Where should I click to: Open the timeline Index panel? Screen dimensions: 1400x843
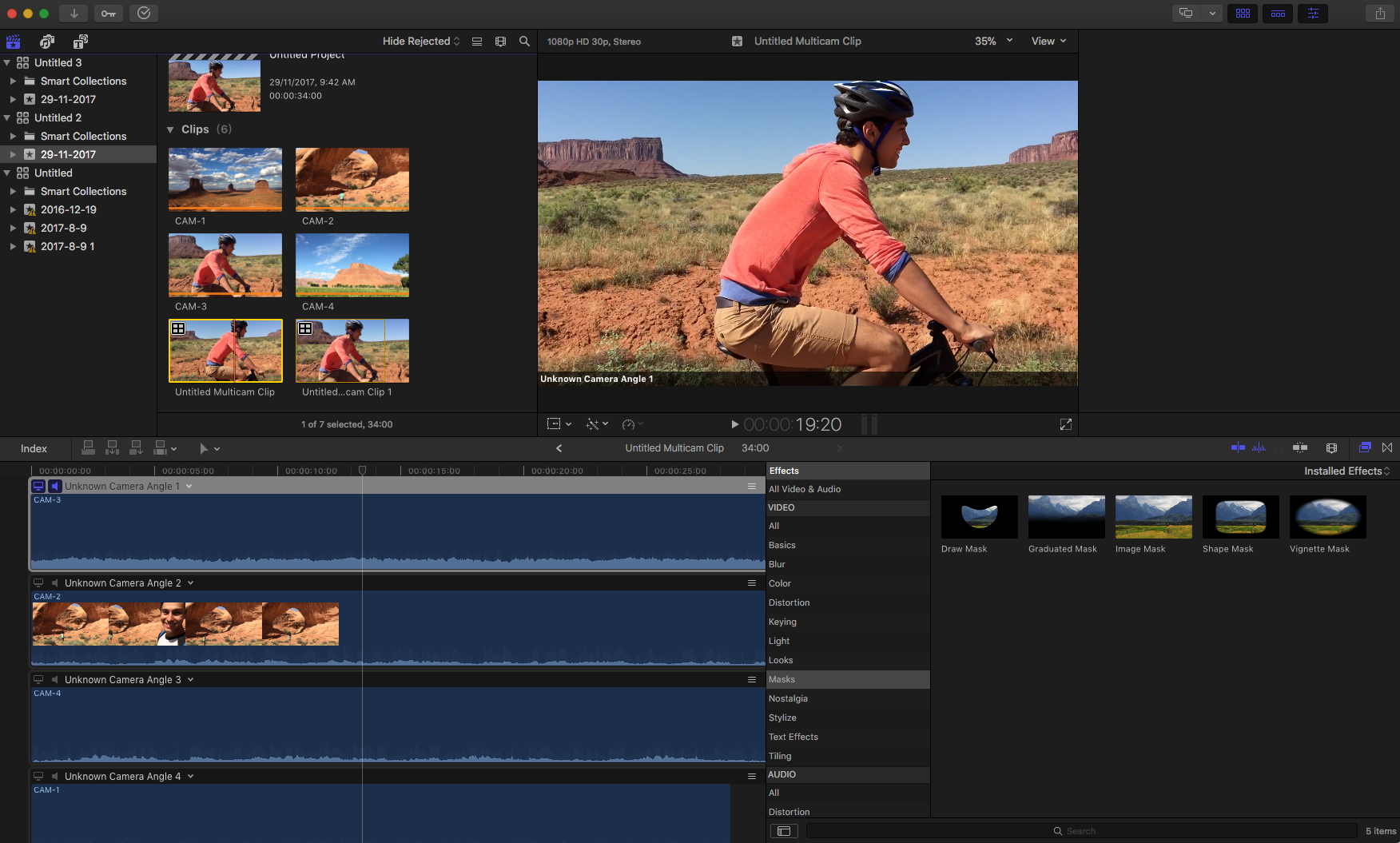click(x=34, y=448)
